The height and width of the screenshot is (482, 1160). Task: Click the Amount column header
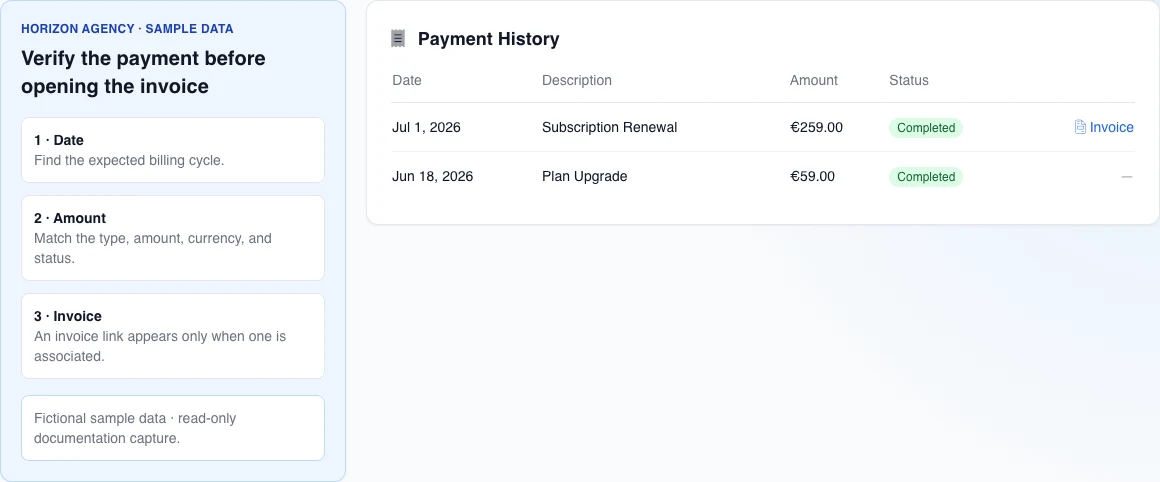pos(814,80)
